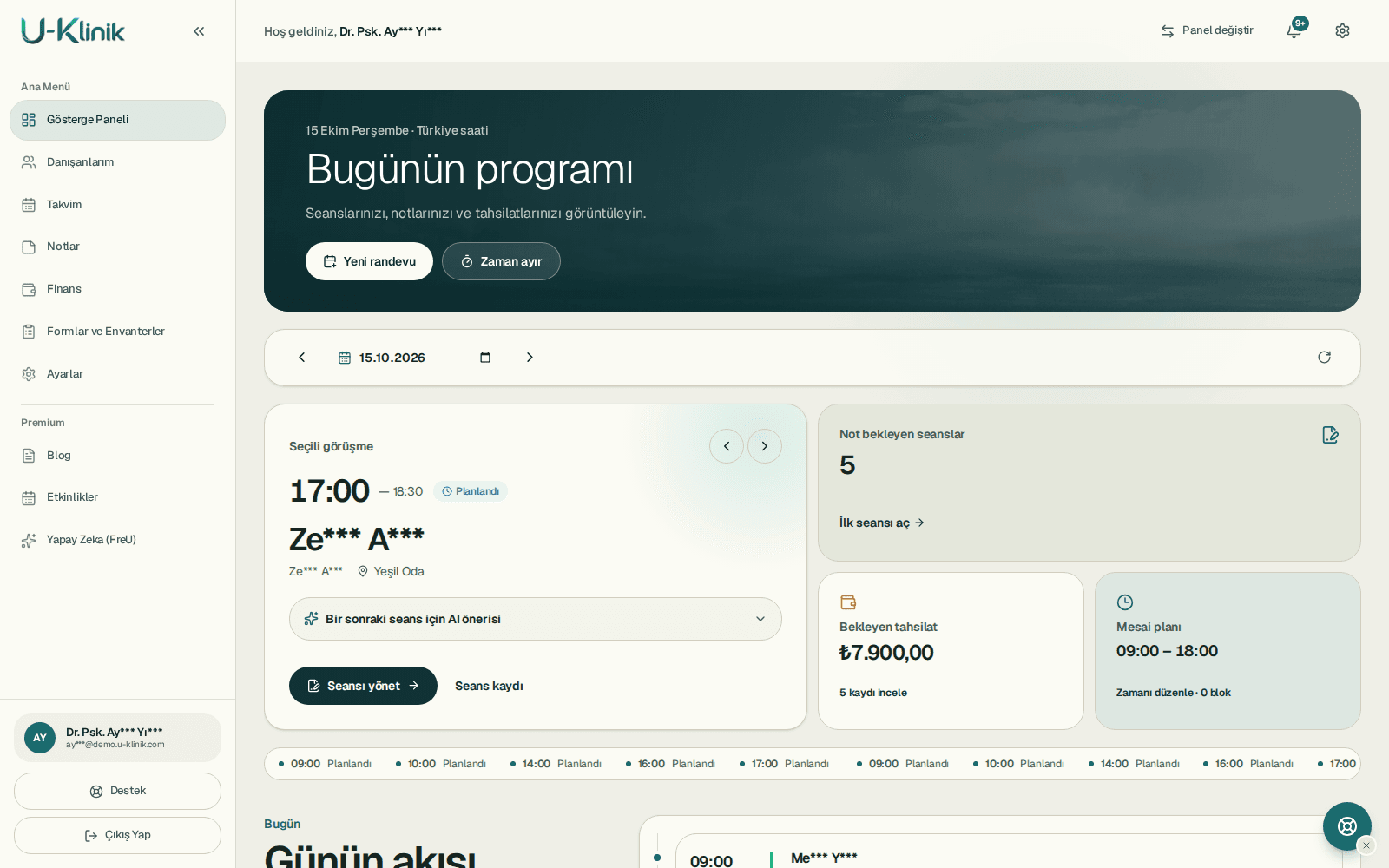Click the refresh icon in date bar
This screenshot has width=1389, height=868.
pos(1324,358)
